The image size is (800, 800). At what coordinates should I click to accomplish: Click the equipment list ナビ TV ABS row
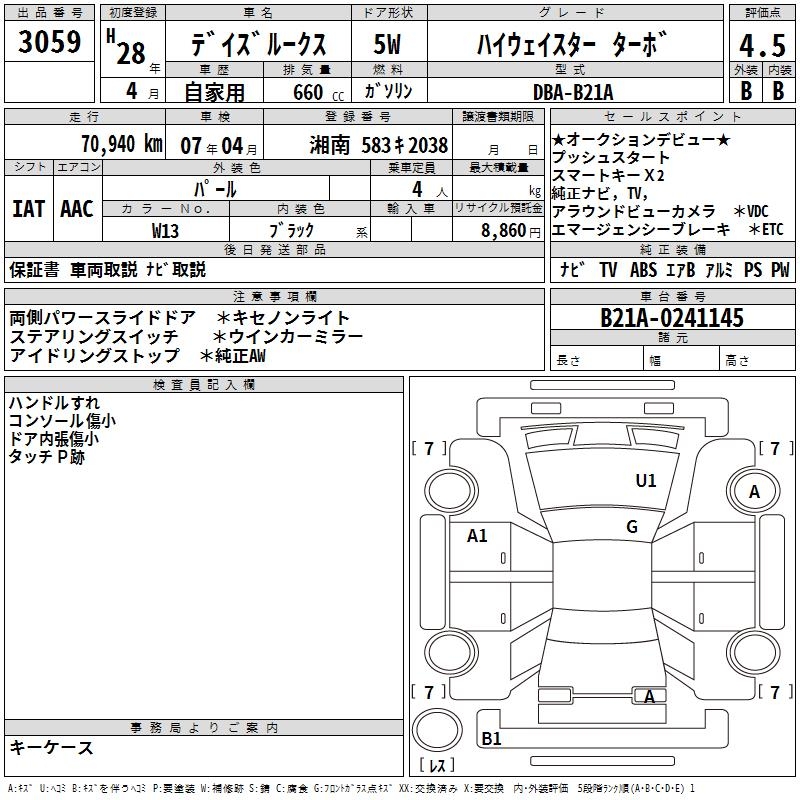tap(674, 269)
